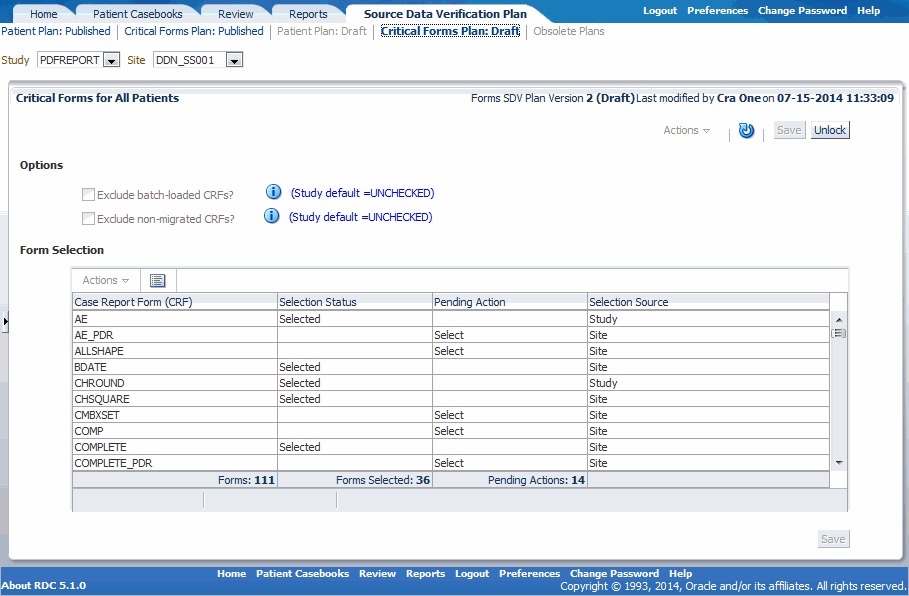
Task: Switch to the Reports tab
Action: (x=308, y=14)
